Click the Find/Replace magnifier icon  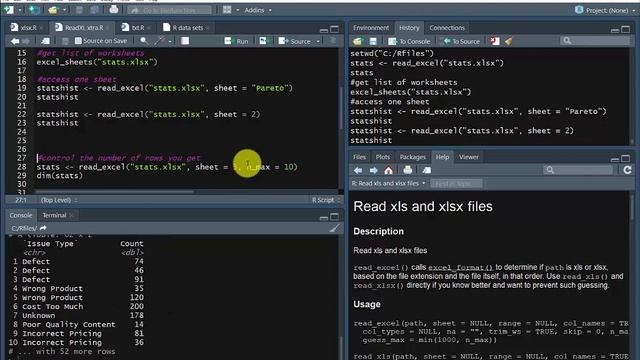pyautogui.click(x=144, y=41)
